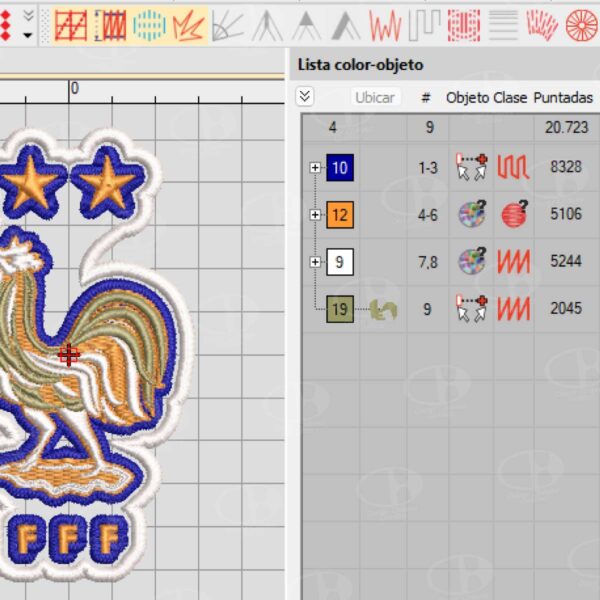Click the 0 mark on the horizontal ruler

click(75, 88)
